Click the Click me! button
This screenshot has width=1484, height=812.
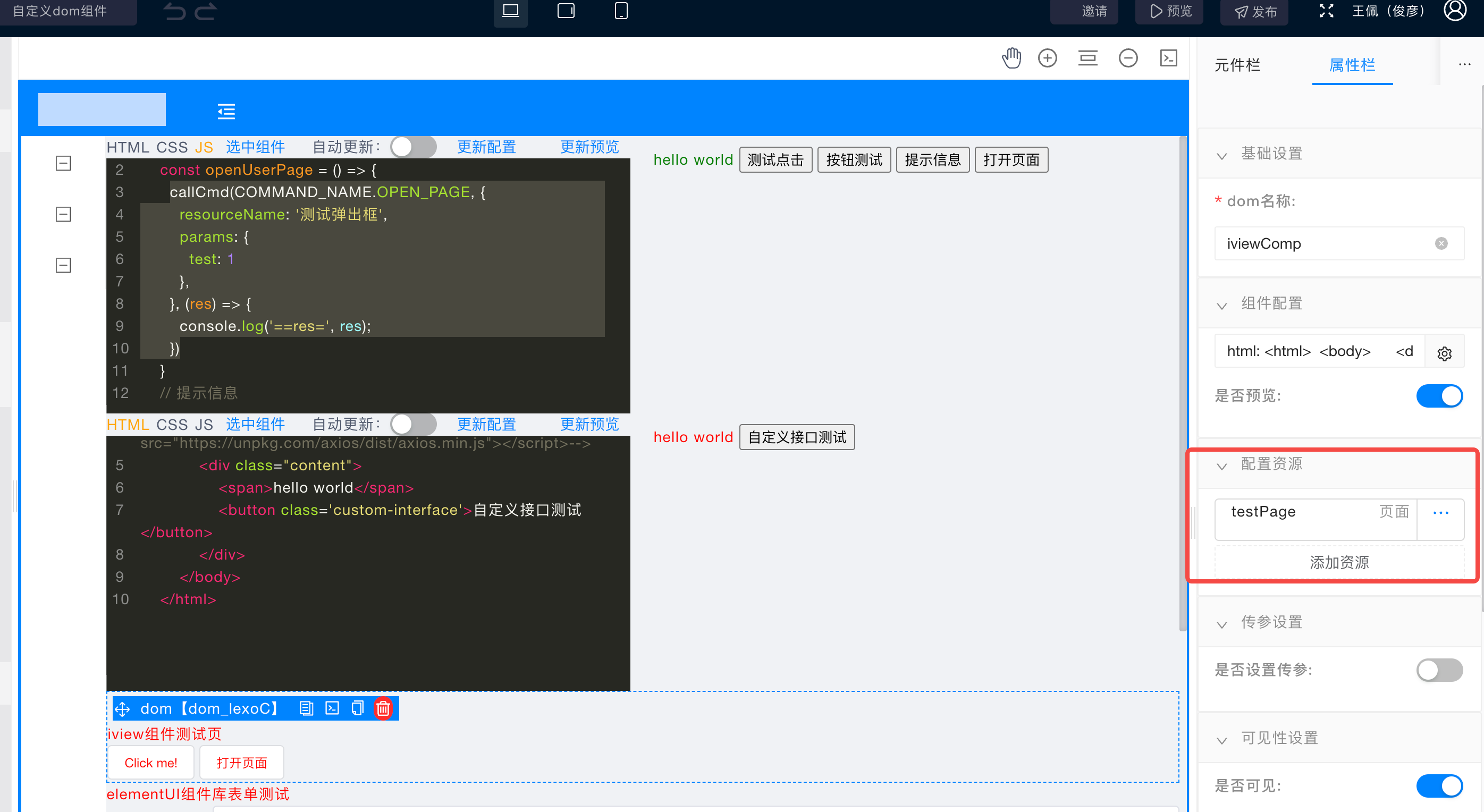pyautogui.click(x=151, y=763)
